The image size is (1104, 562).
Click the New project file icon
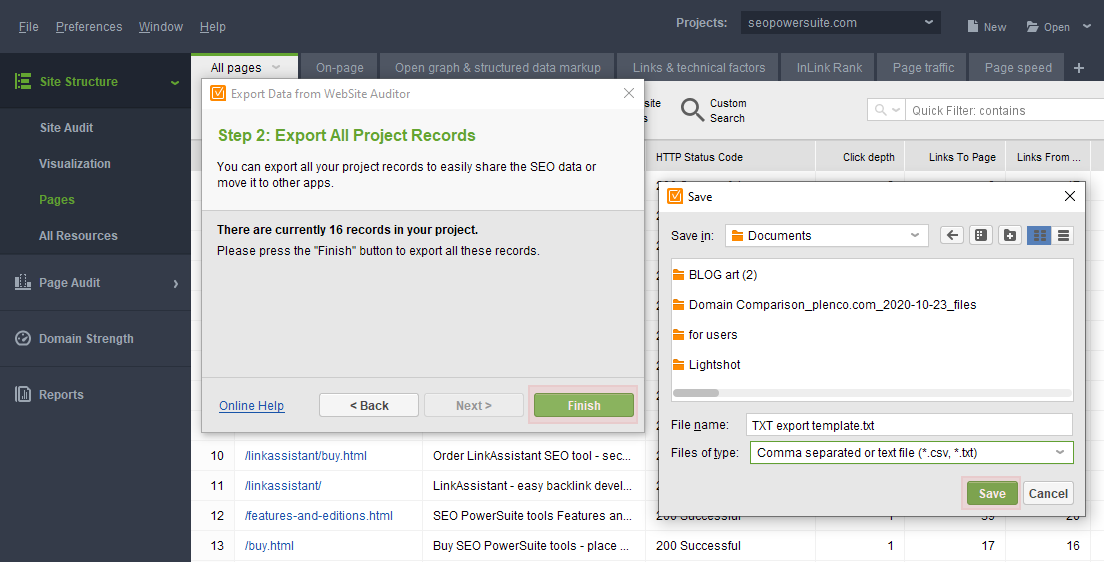(972, 26)
